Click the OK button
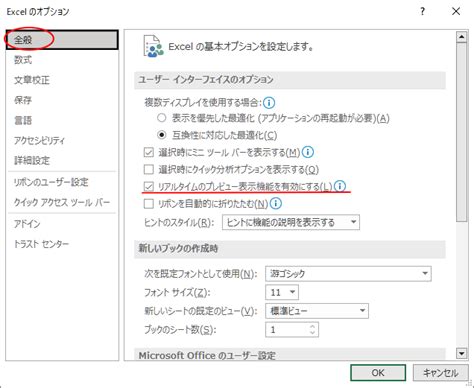 click(378, 372)
